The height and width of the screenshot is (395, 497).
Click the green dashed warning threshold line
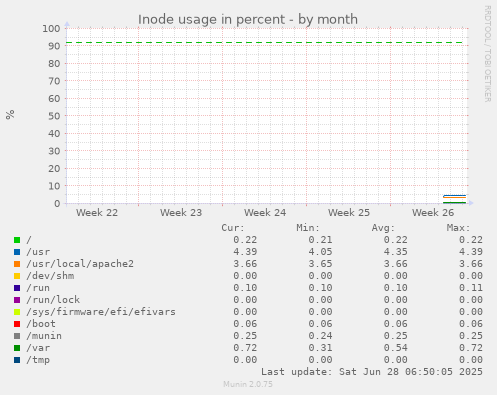click(x=265, y=43)
